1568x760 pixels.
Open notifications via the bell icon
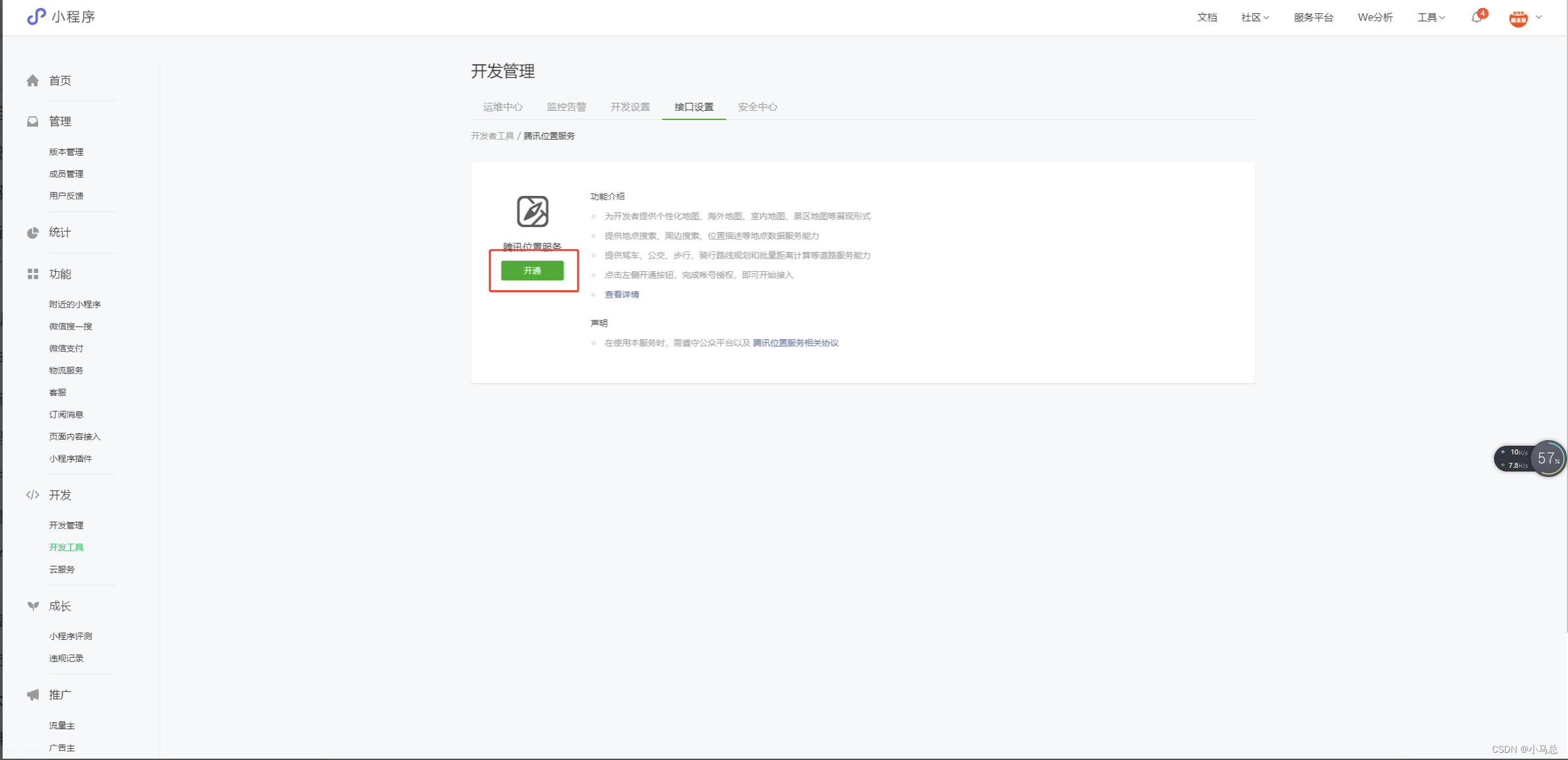click(x=1476, y=18)
